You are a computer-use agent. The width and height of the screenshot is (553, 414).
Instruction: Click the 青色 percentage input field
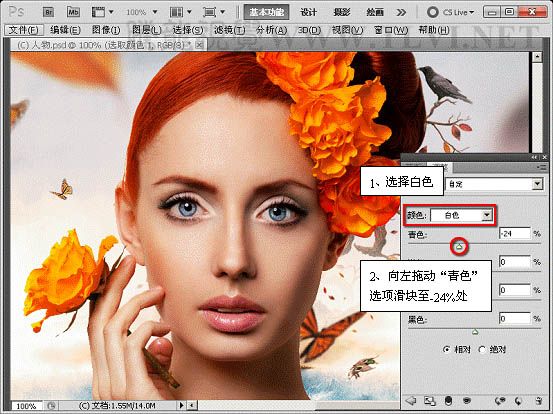point(515,233)
